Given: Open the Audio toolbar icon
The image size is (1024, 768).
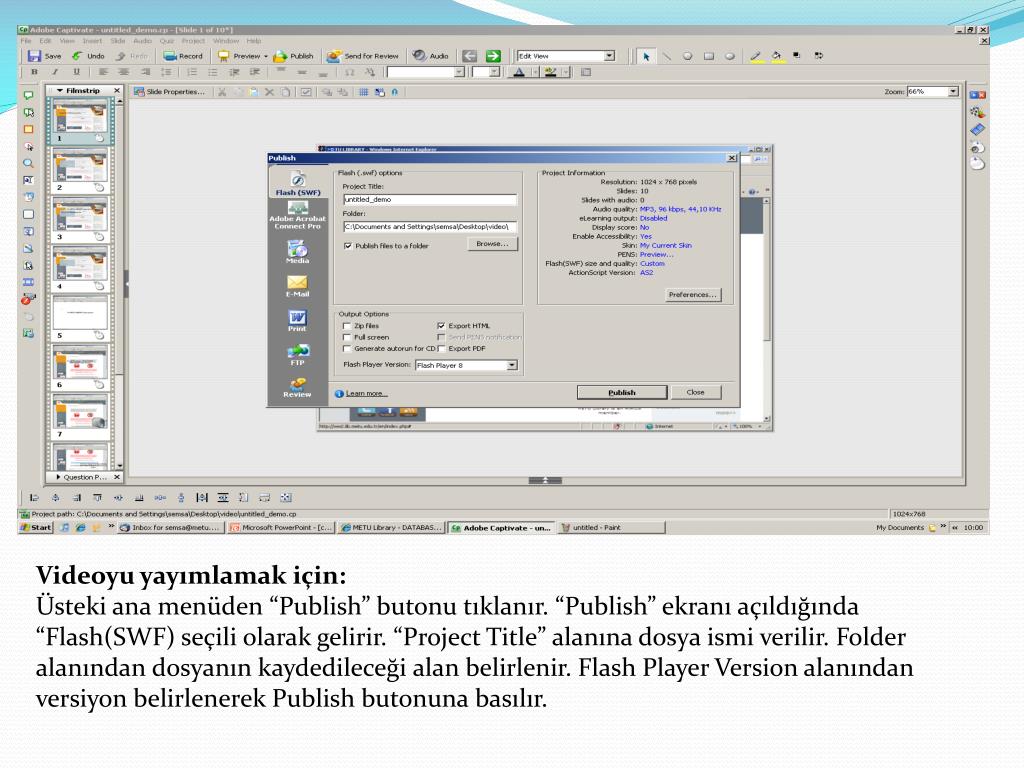Looking at the screenshot, I should tap(419, 56).
